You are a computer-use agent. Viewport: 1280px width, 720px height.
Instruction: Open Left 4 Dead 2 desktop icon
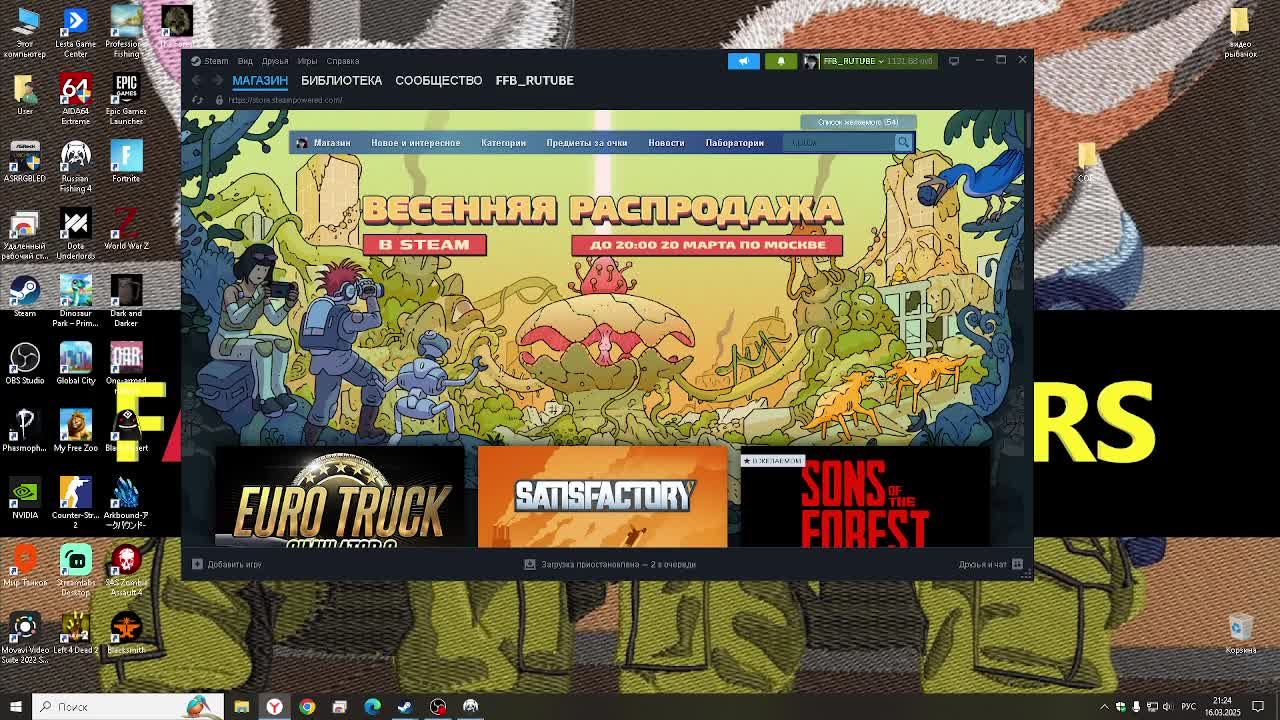[x=75, y=633]
